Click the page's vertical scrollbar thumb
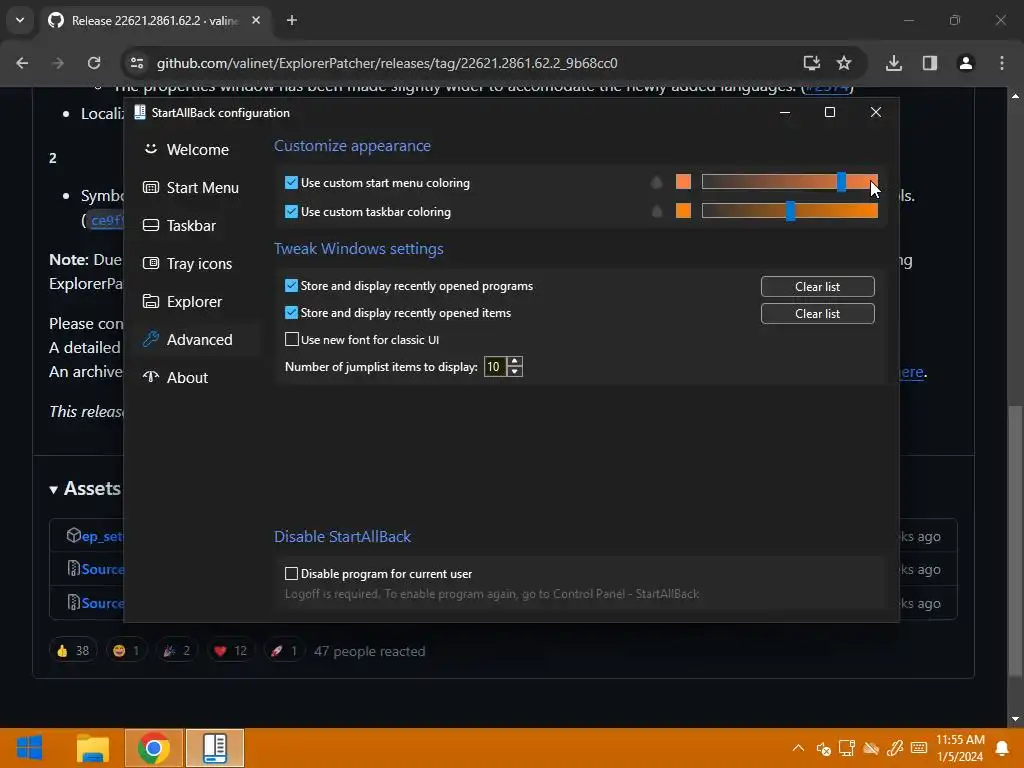This screenshot has height=768, width=1024. click(1015, 542)
